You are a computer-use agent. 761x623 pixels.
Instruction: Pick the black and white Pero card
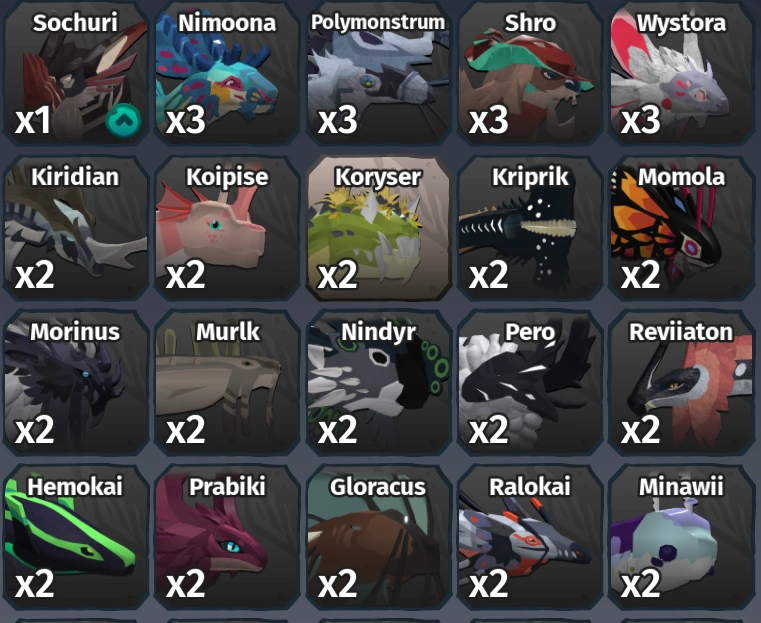(x=530, y=382)
